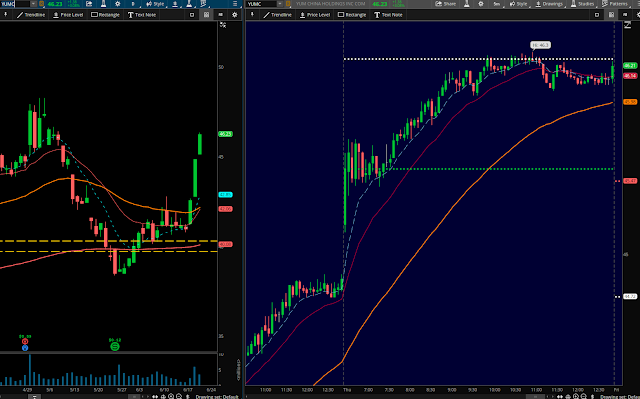Click the right chart pan arrows icon at bottom
This screenshot has height=399, width=640.
pyautogui.click(x=560, y=396)
